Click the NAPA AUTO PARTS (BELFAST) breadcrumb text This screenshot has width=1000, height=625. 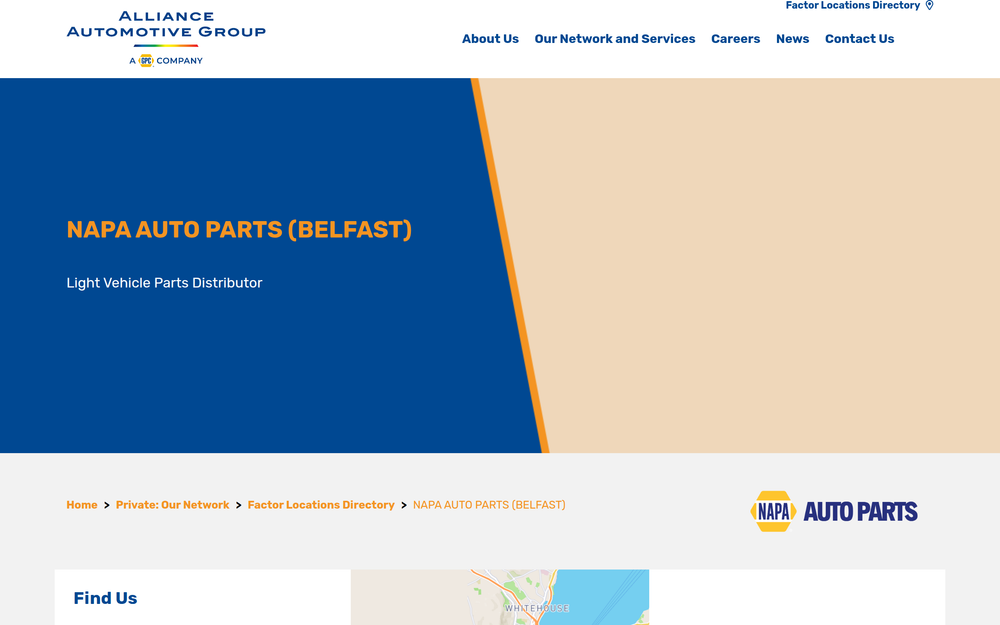pos(489,505)
